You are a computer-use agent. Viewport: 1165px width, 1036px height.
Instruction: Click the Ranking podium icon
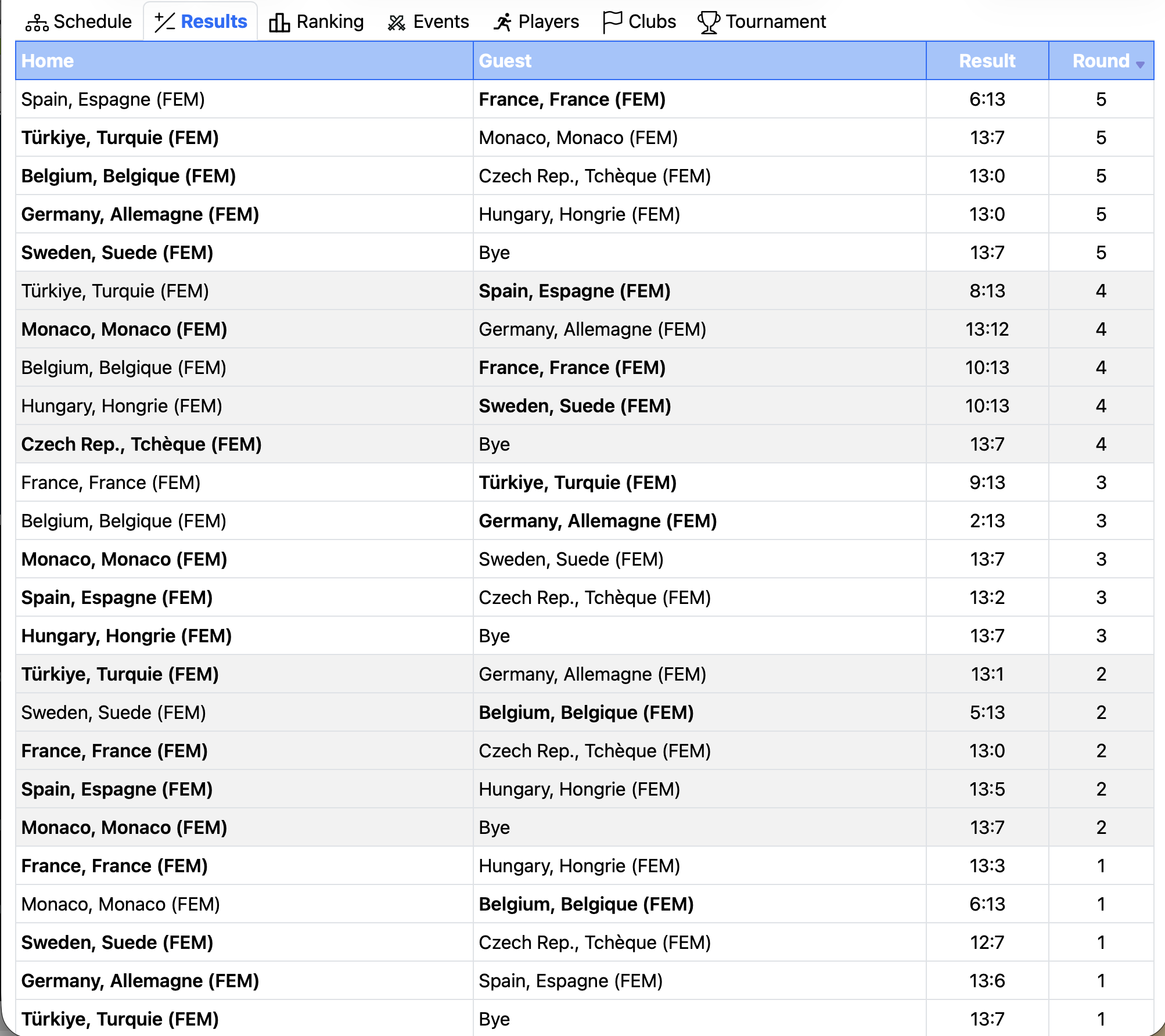click(x=279, y=23)
